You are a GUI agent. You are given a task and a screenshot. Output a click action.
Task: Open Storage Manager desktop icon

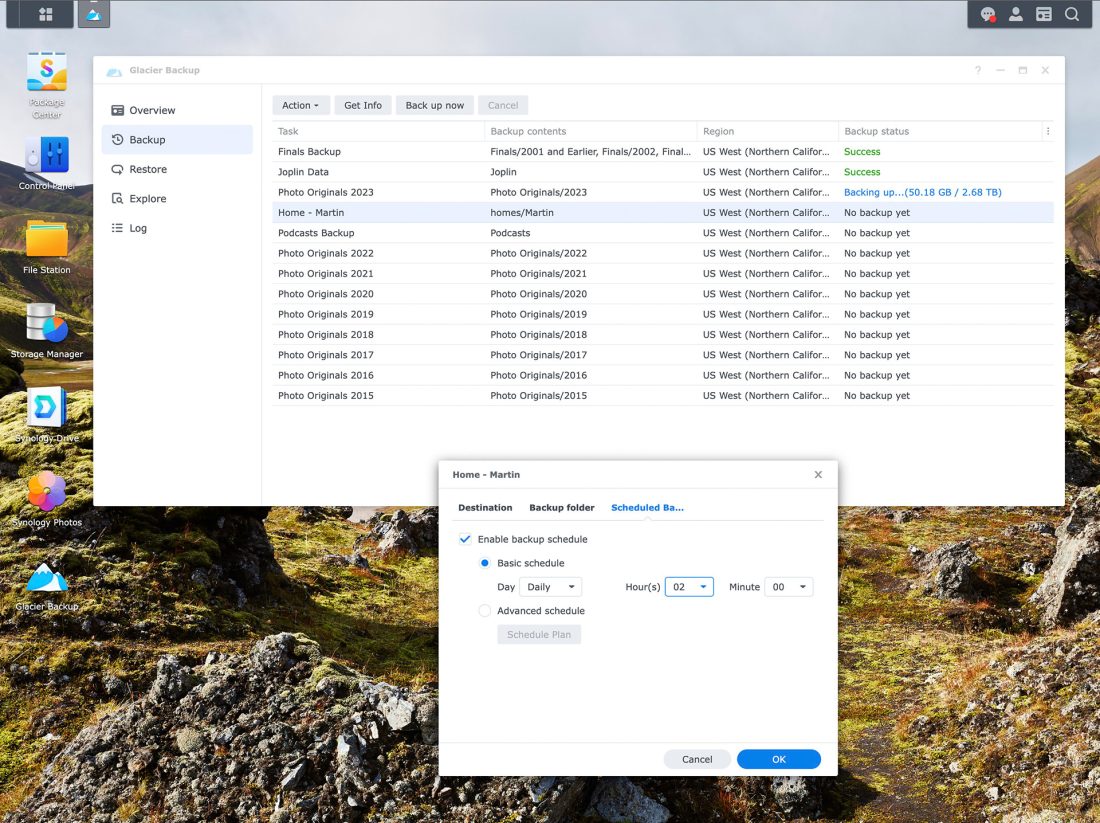tap(46, 325)
